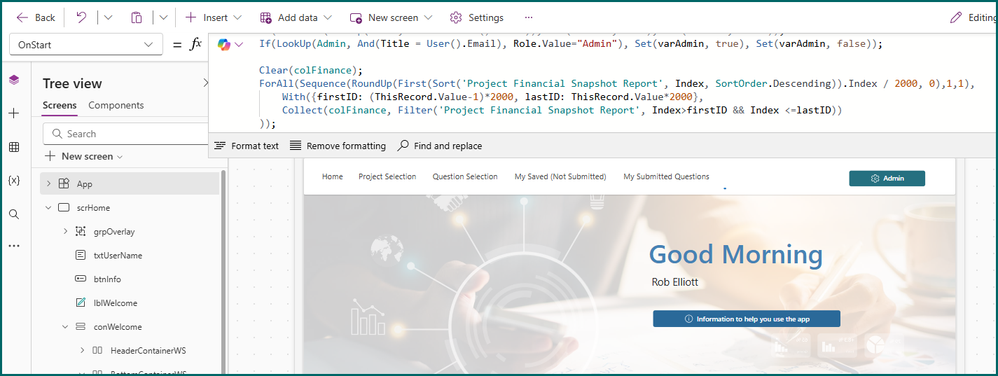This screenshot has width=998, height=376.
Task: Expand the Add data dropdown
Action: point(296,18)
